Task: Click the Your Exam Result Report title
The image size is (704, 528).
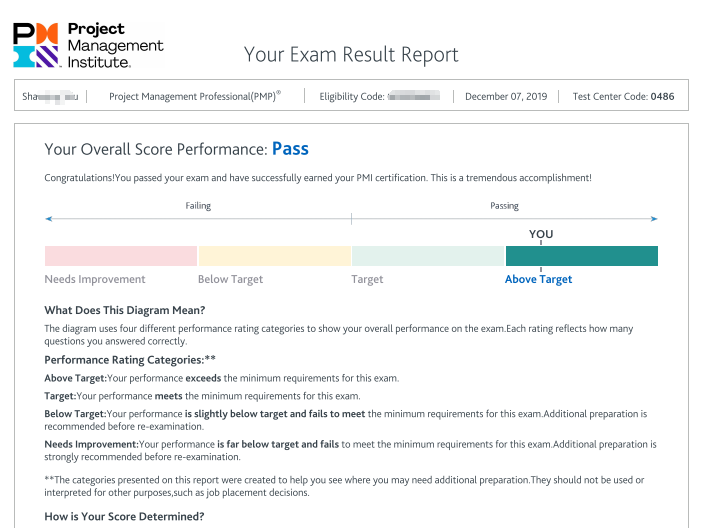Action: click(351, 54)
